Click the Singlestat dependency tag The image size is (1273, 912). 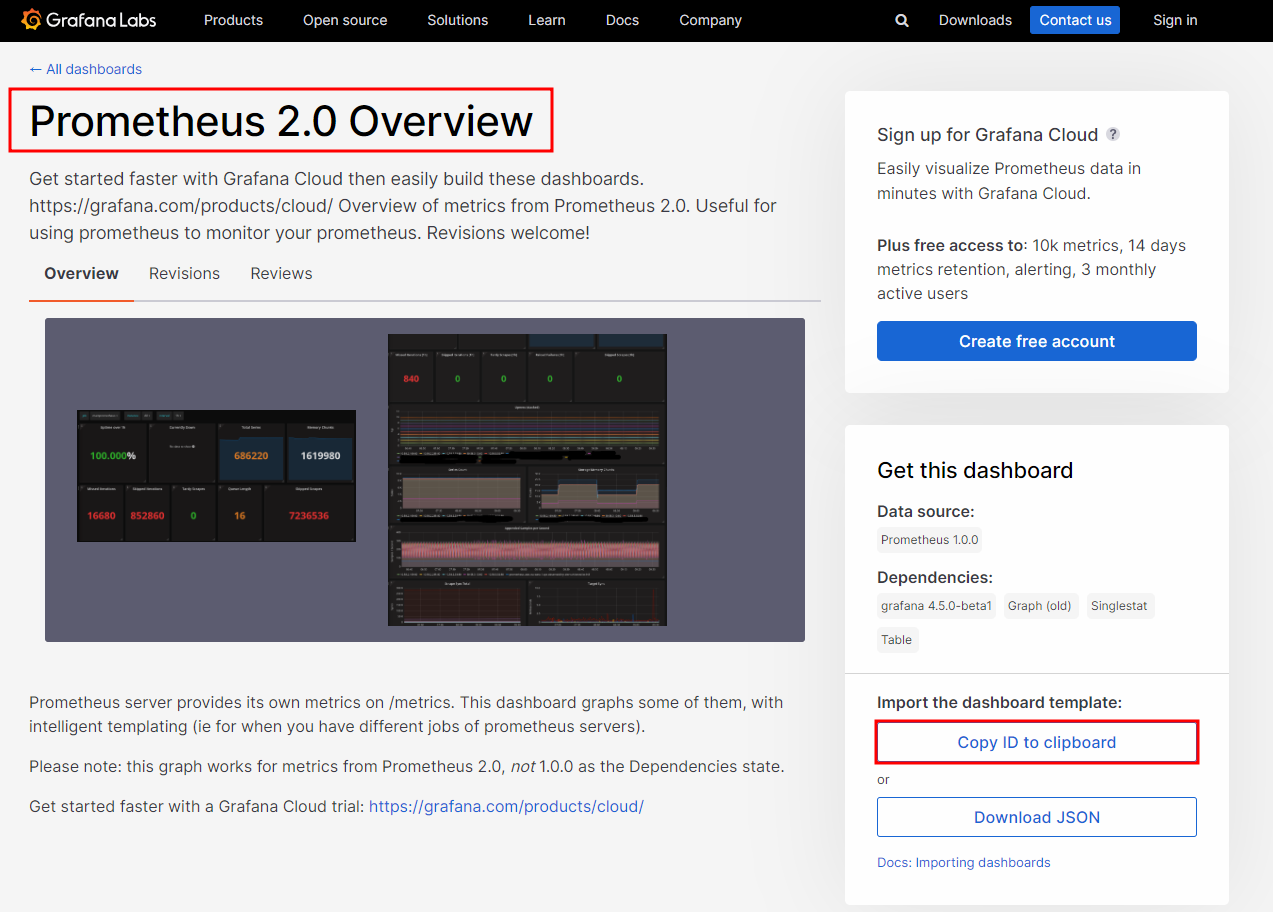[x=1119, y=606]
